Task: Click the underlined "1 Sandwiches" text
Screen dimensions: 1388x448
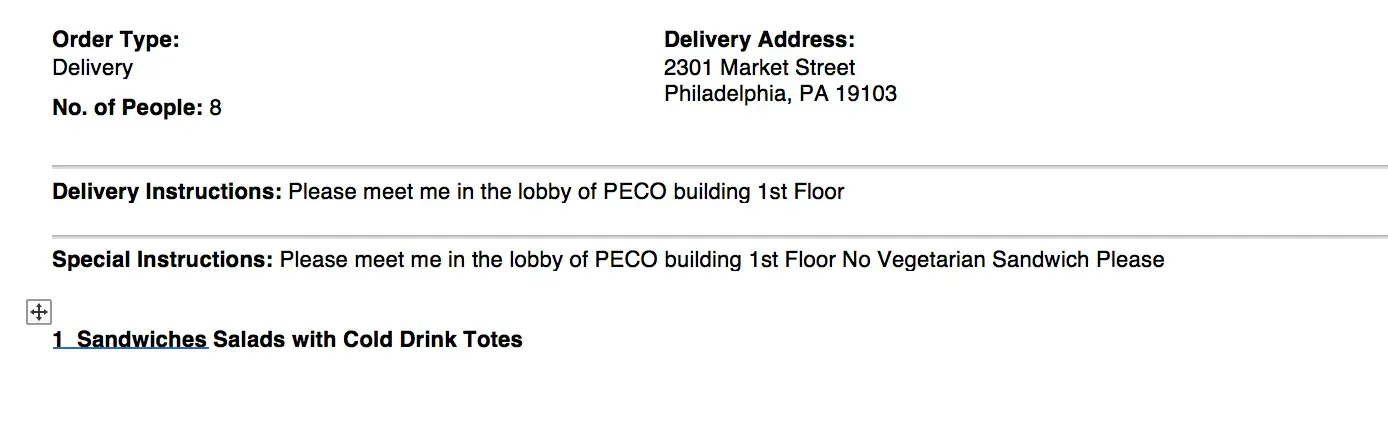Action: click(130, 340)
